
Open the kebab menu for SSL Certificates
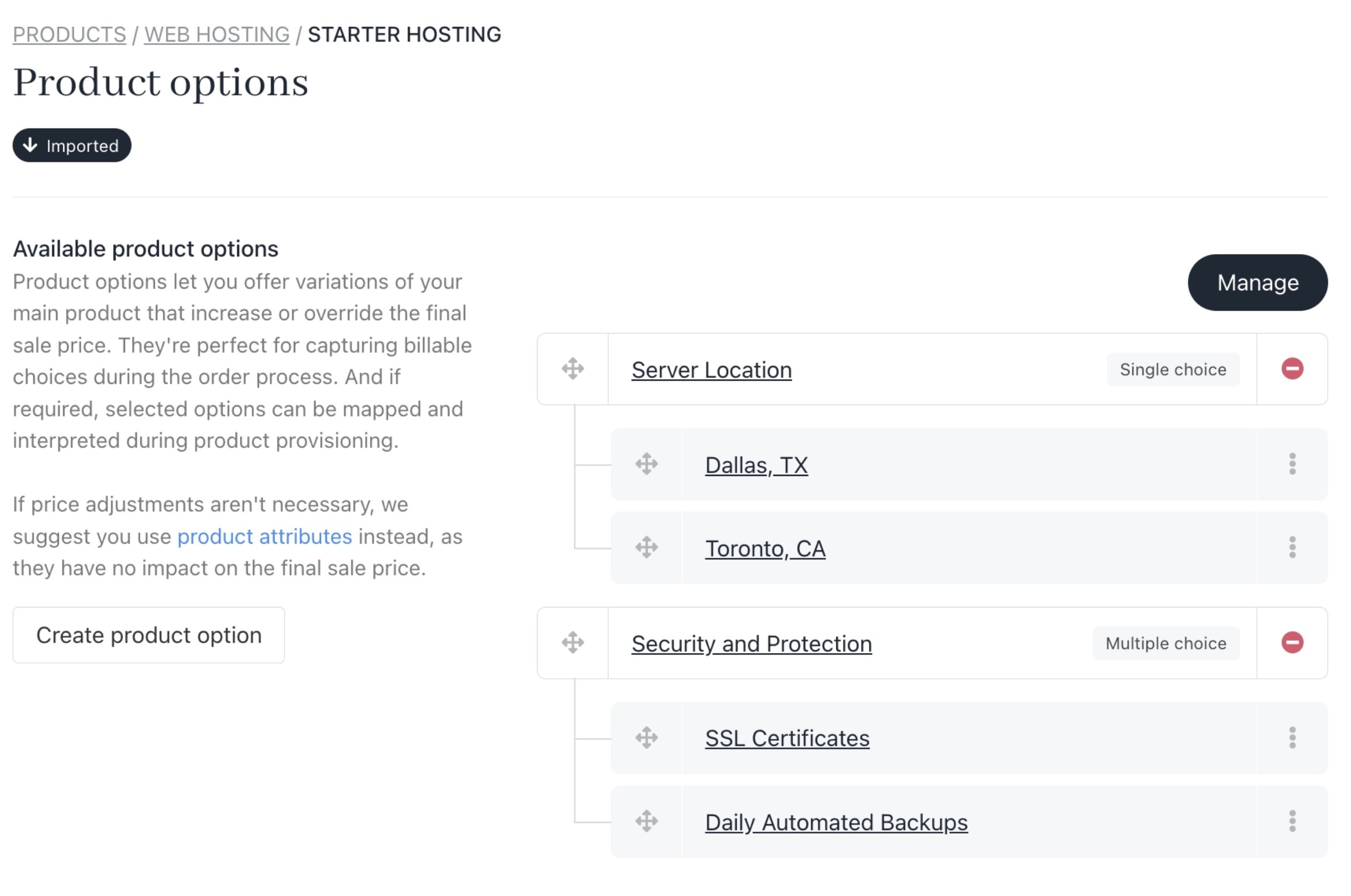(1292, 738)
